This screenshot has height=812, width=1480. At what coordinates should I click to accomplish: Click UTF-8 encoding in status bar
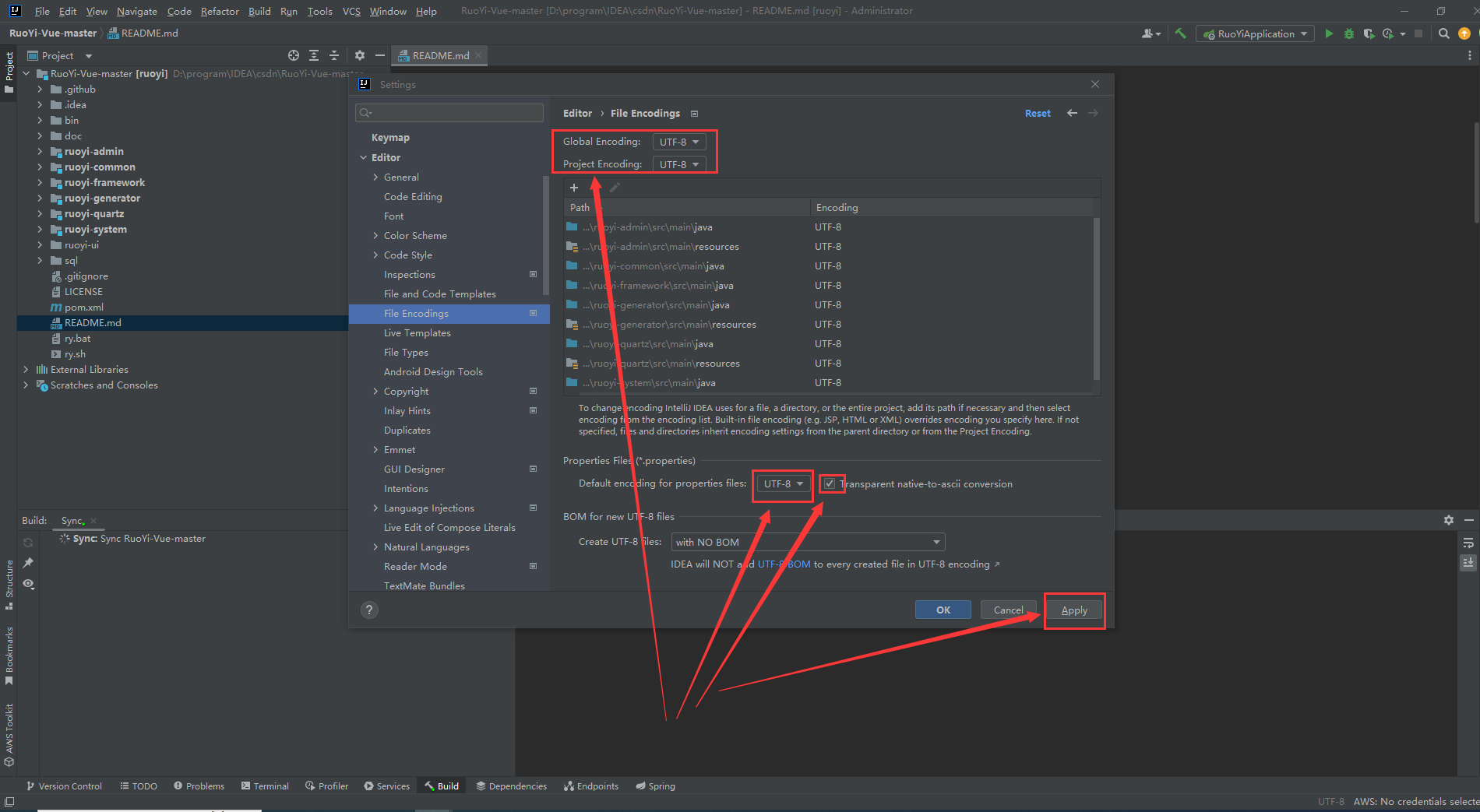click(1330, 801)
